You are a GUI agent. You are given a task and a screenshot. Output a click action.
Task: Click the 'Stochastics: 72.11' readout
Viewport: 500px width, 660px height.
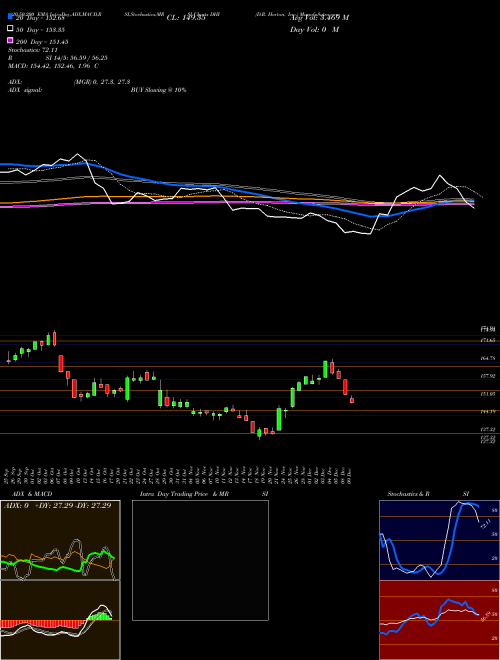tap(33, 50)
